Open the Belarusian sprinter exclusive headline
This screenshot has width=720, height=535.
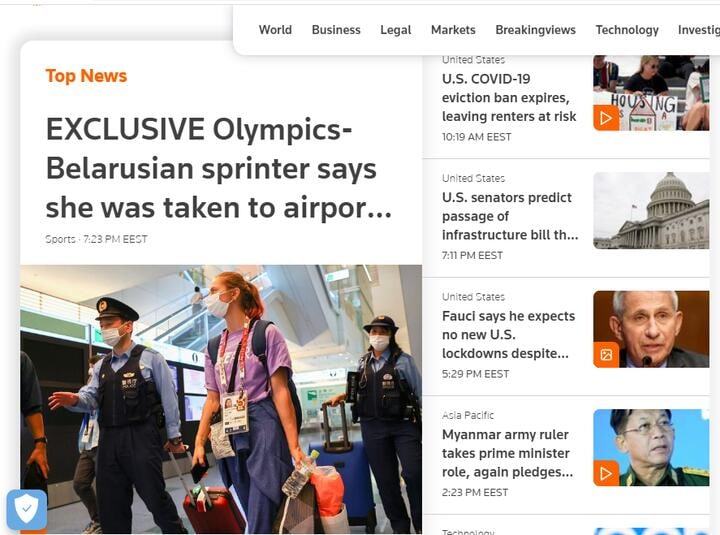(219, 169)
